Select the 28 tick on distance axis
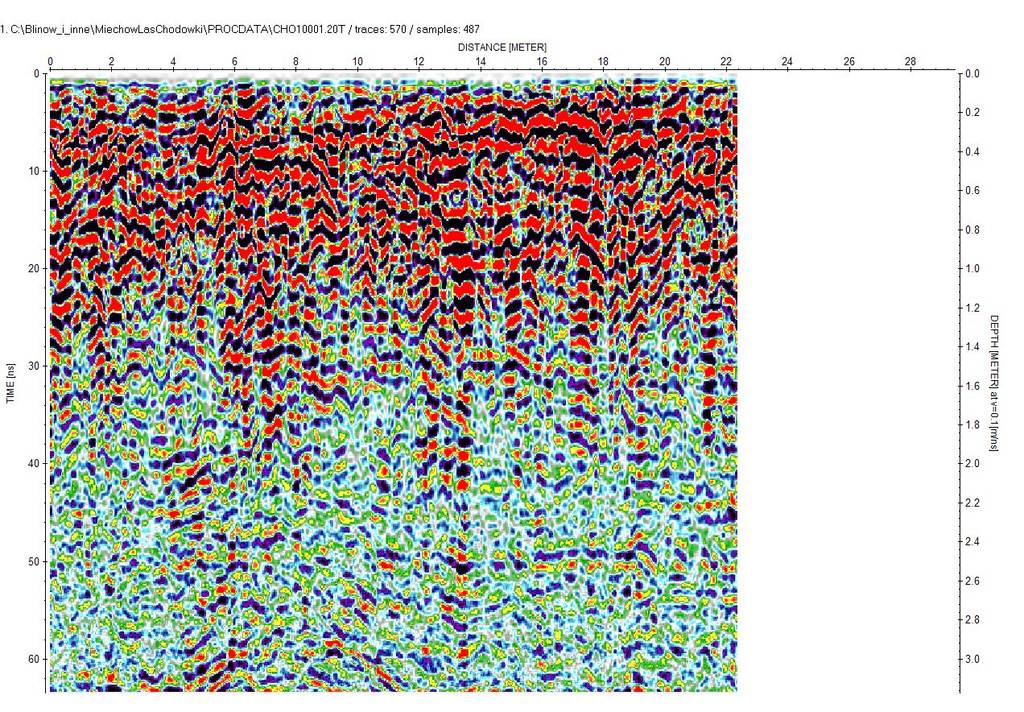 910,62
